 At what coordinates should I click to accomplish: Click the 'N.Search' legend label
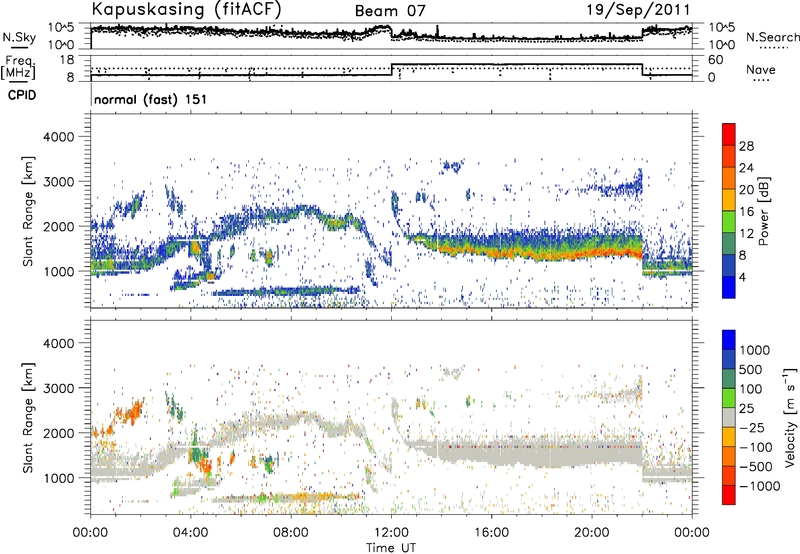point(773,37)
